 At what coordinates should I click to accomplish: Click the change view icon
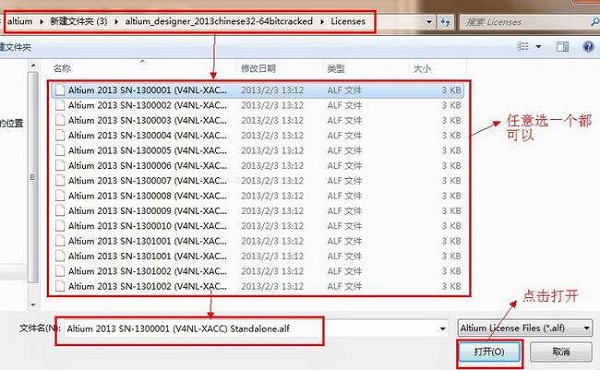click(523, 47)
